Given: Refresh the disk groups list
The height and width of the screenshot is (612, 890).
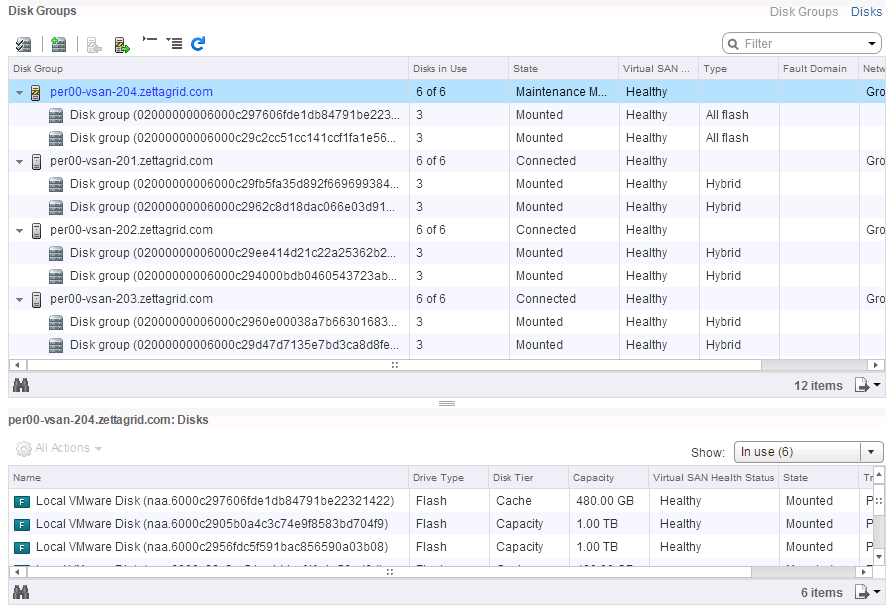Looking at the screenshot, I should pyautogui.click(x=198, y=44).
